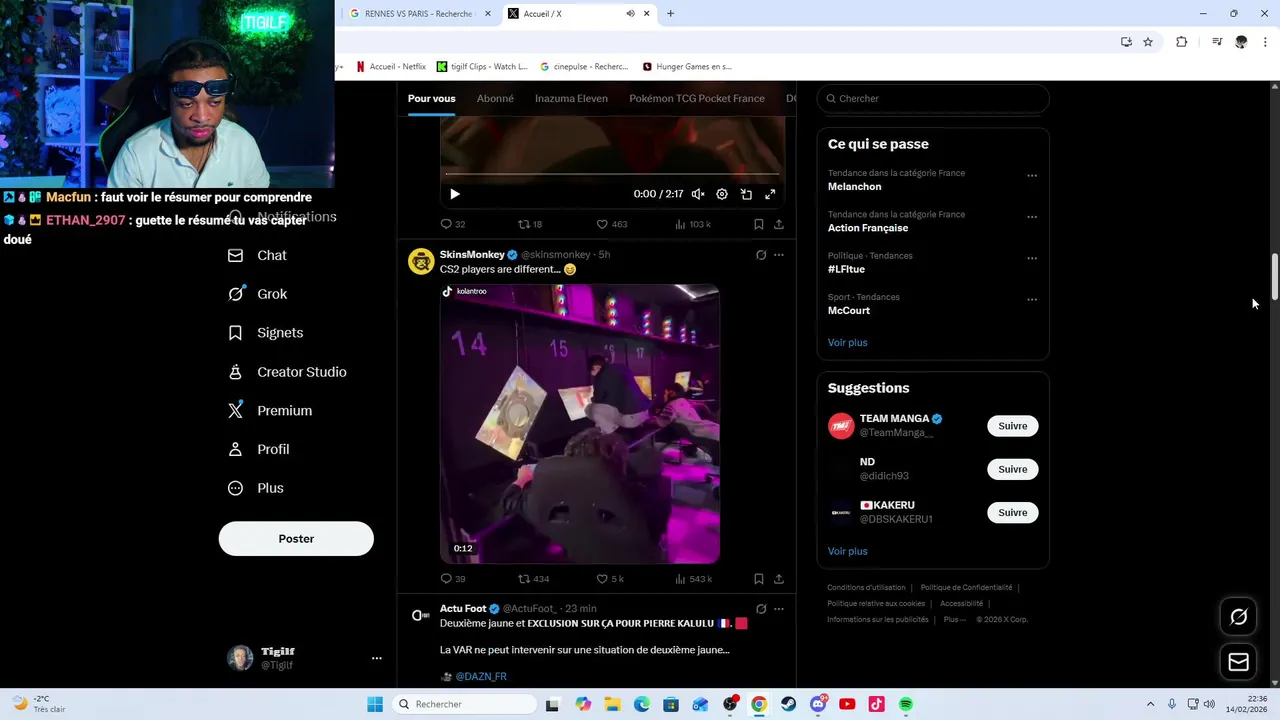Open the Chrome three-dot menu

point(1265,42)
